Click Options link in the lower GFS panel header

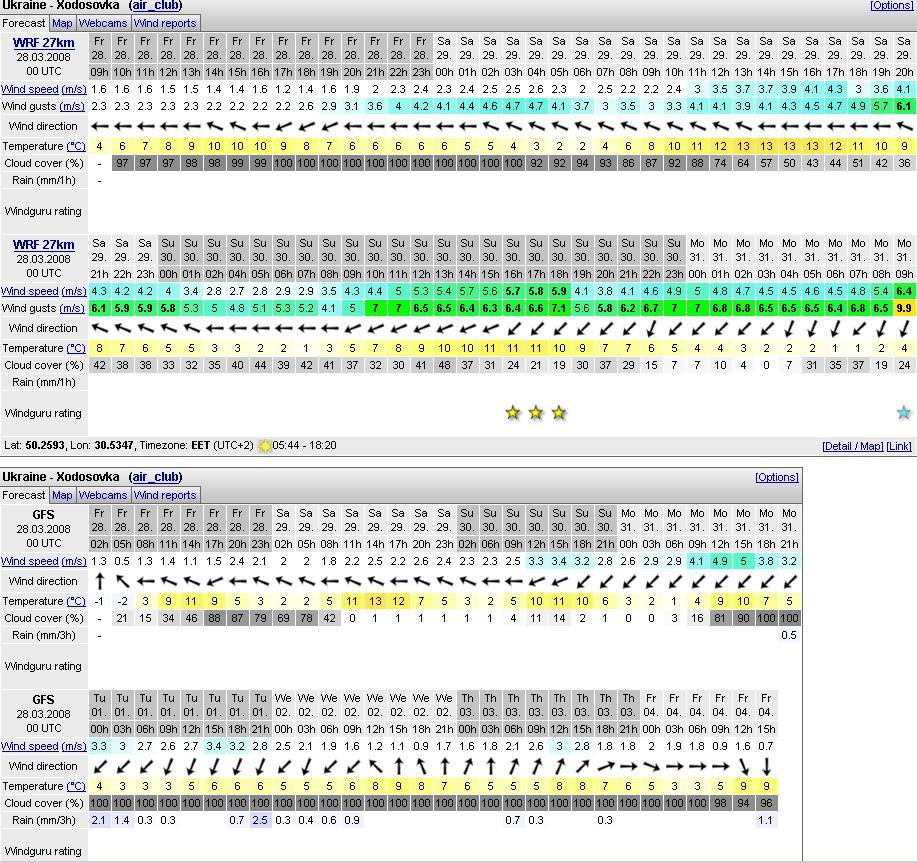(x=776, y=478)
